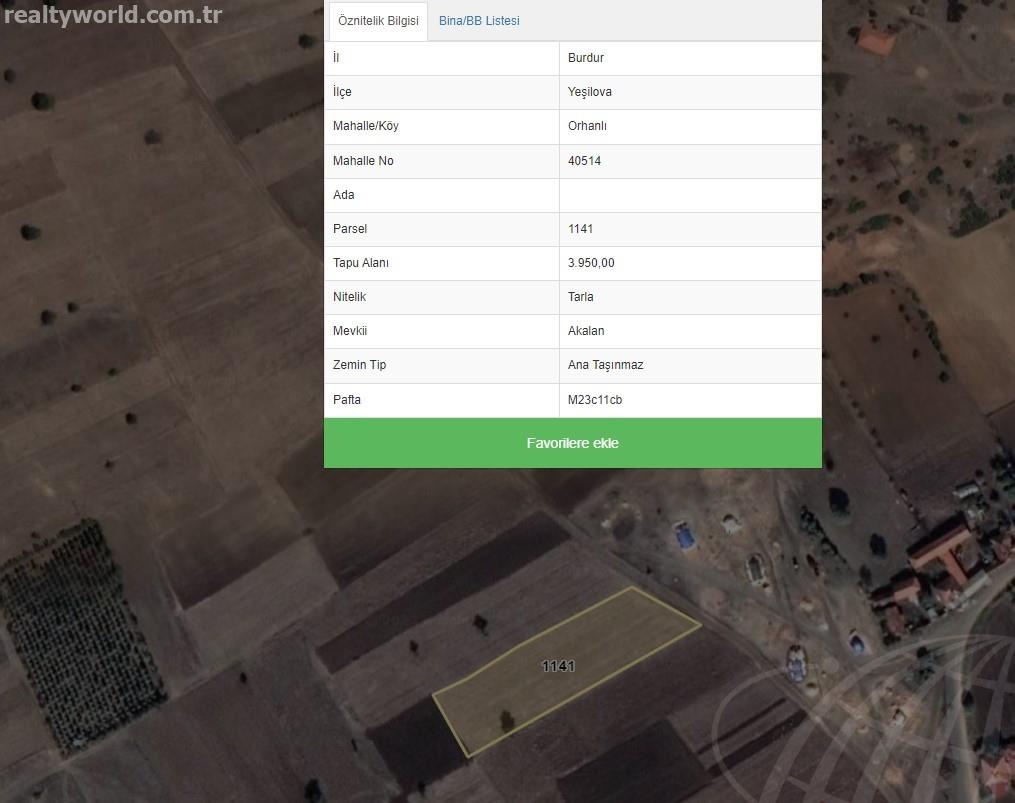Image resolution: width=1015 pixels, height=803 pixels.
Task: Click the 'Mevkii' label cell
Action: click(x=441, y=332)
